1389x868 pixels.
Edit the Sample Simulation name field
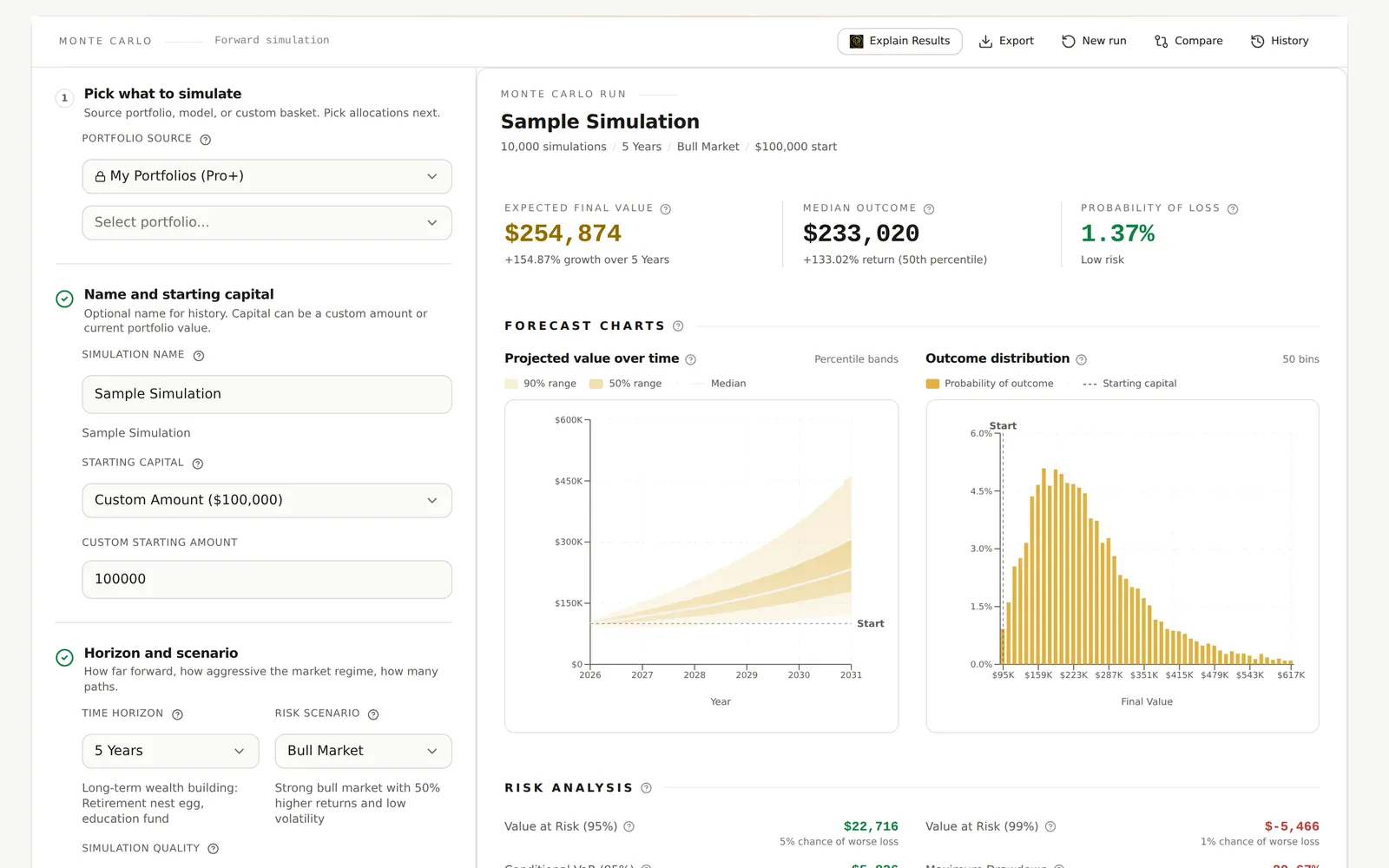click(x=267, y=394)
